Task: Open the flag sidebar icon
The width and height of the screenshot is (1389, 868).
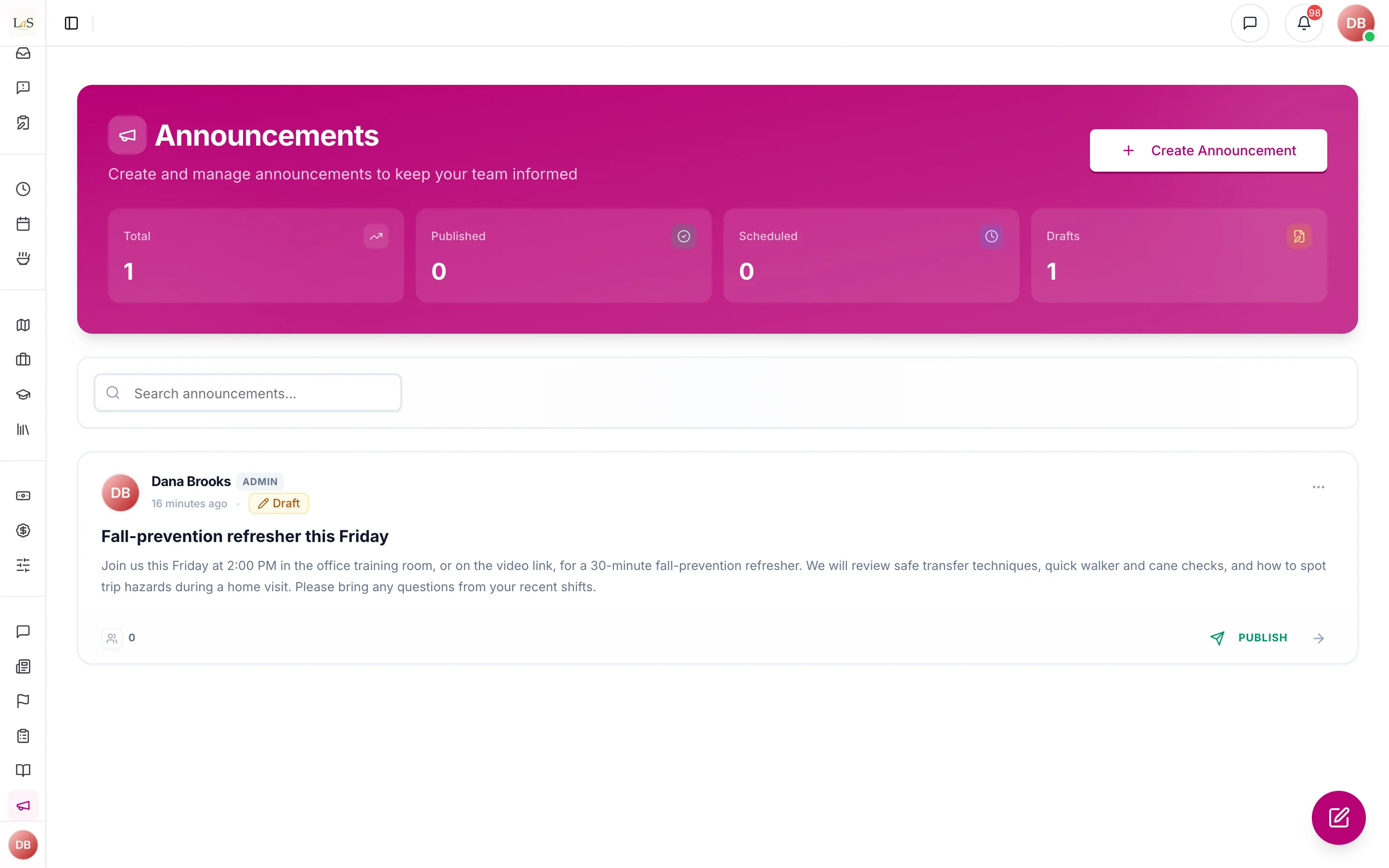Action: pos(23,701)
